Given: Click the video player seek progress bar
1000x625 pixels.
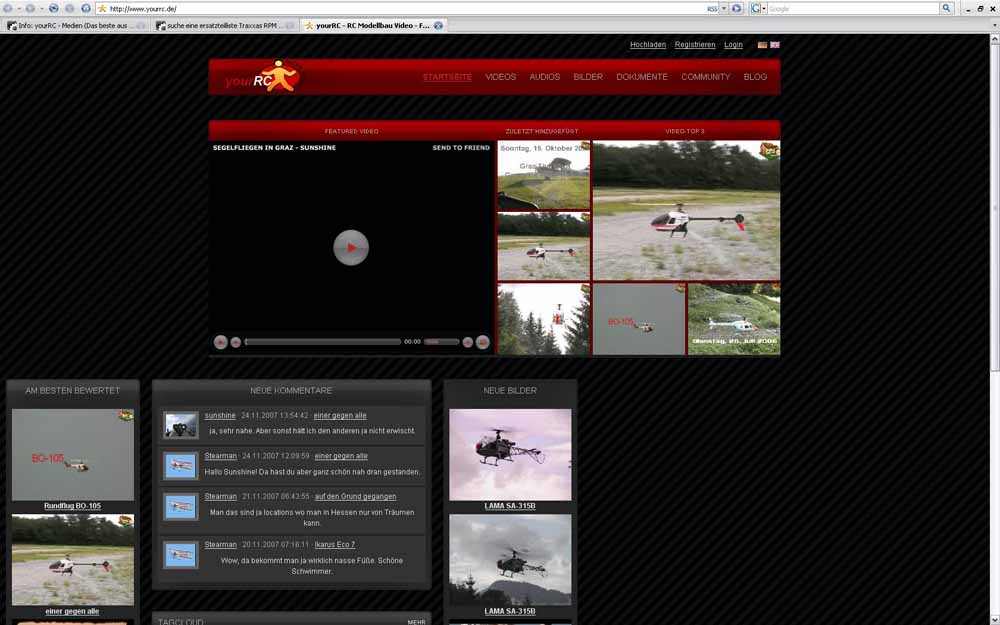Looking at the screenshot, I should click(x=322, y=342).
